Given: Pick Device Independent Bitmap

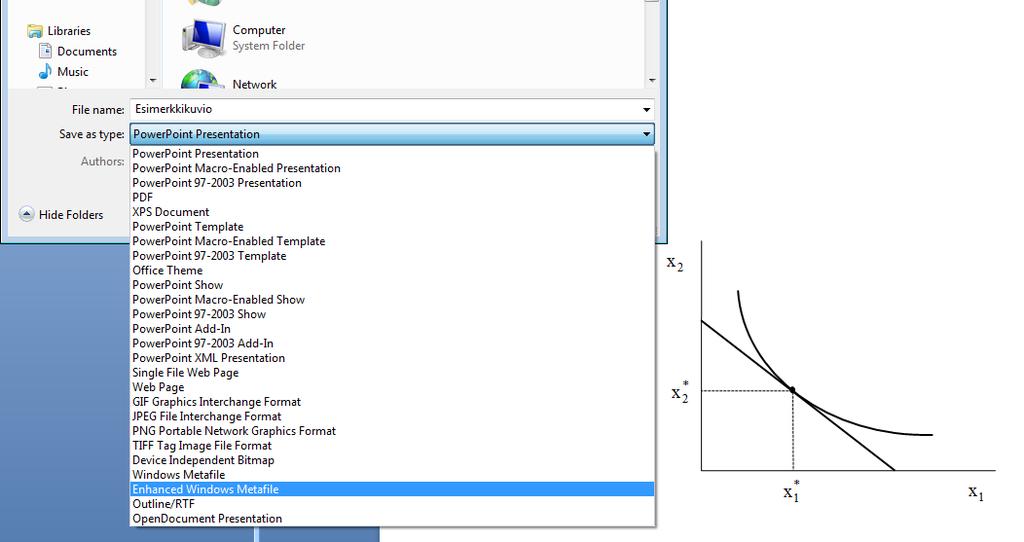Looking at the screenshot, I should coord(392,460).
